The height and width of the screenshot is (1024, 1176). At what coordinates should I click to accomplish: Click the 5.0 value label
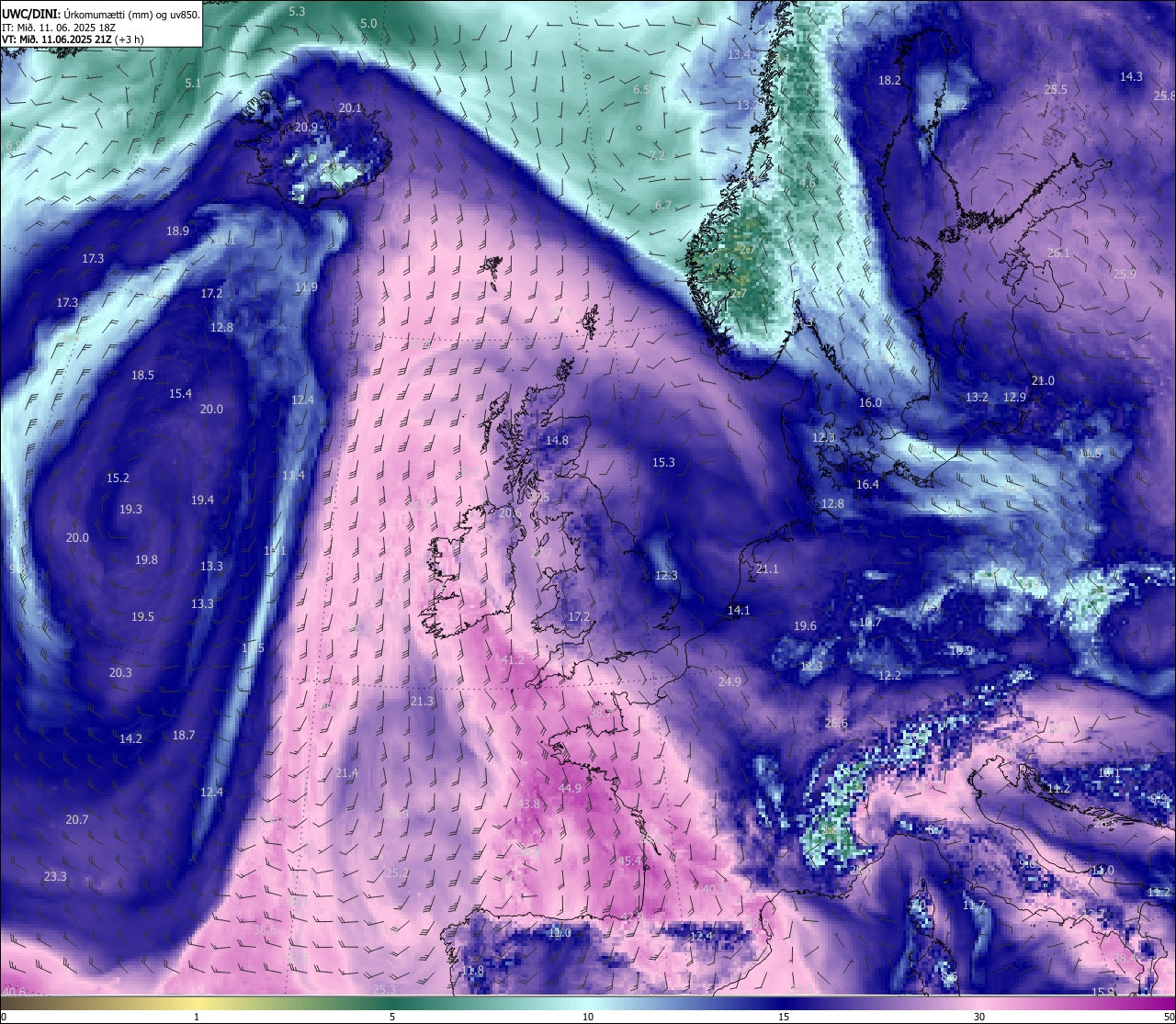pos(368,23)
